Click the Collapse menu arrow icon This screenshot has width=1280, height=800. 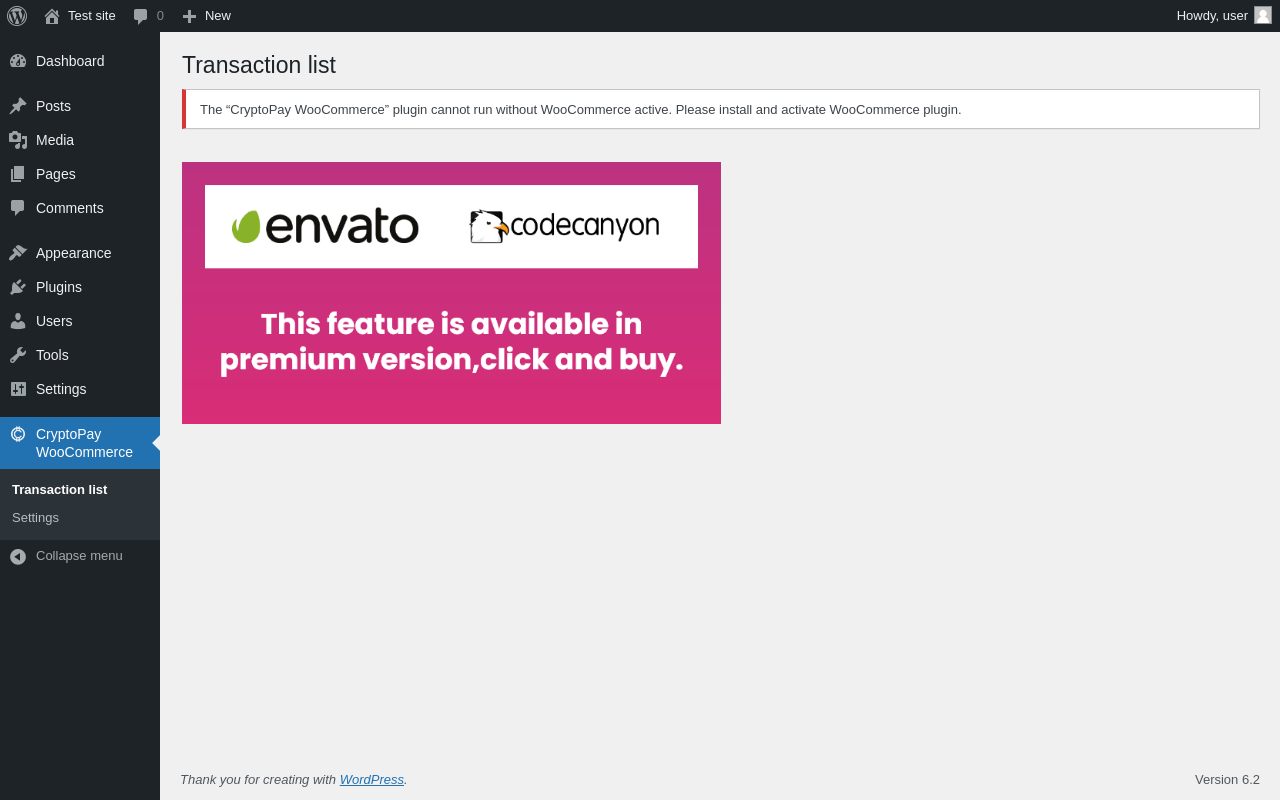[x=18, y=556]
